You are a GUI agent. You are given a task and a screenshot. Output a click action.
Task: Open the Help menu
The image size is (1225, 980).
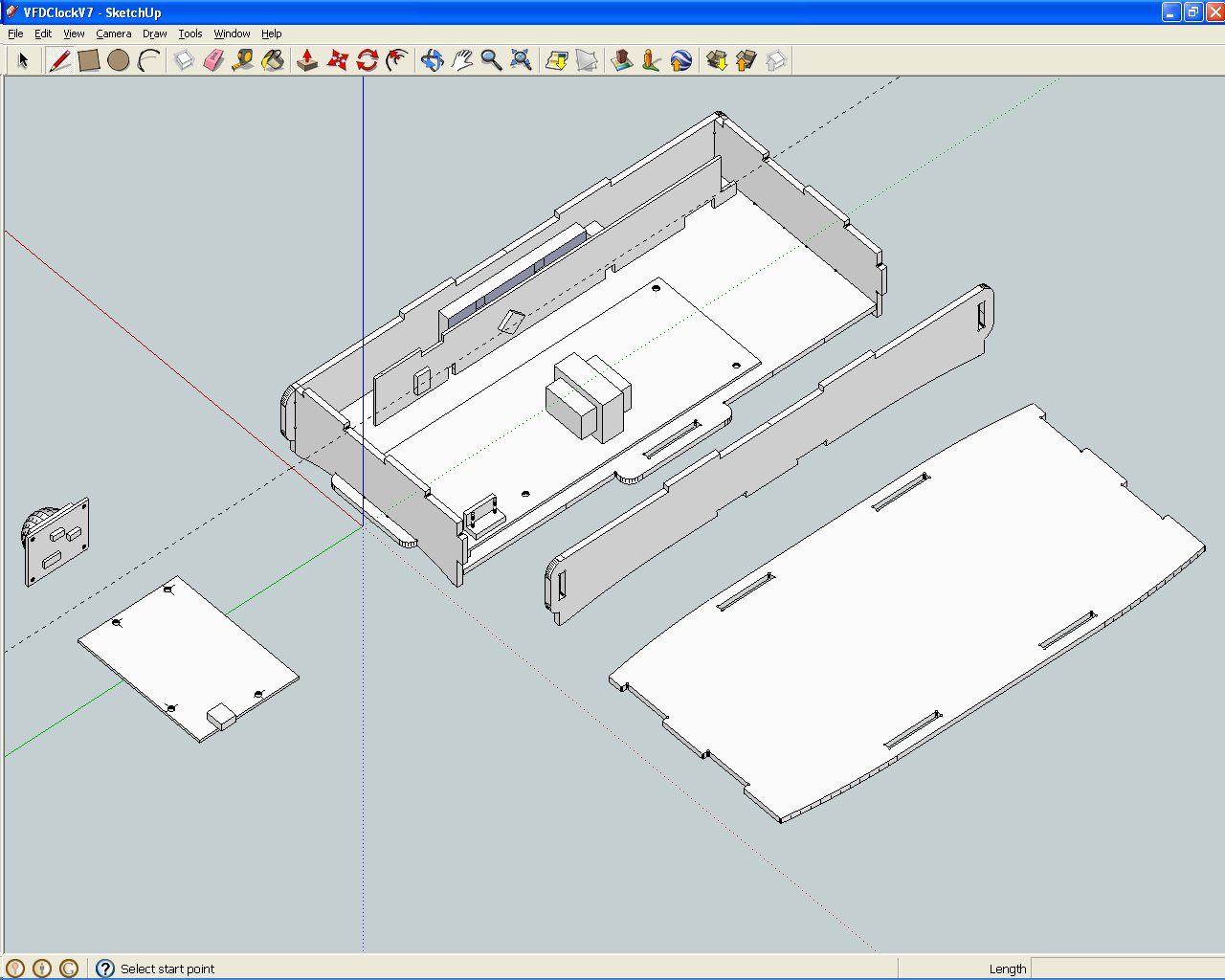pos(272,33)
